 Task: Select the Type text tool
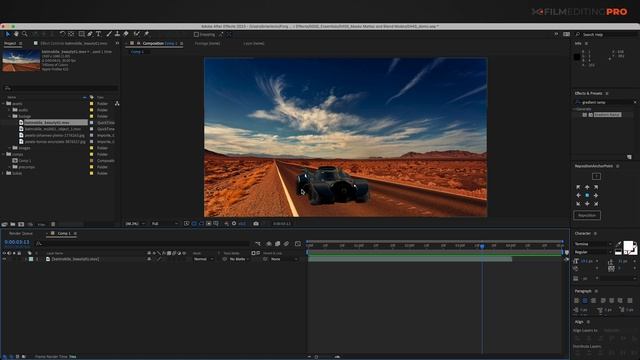point(98,34)
